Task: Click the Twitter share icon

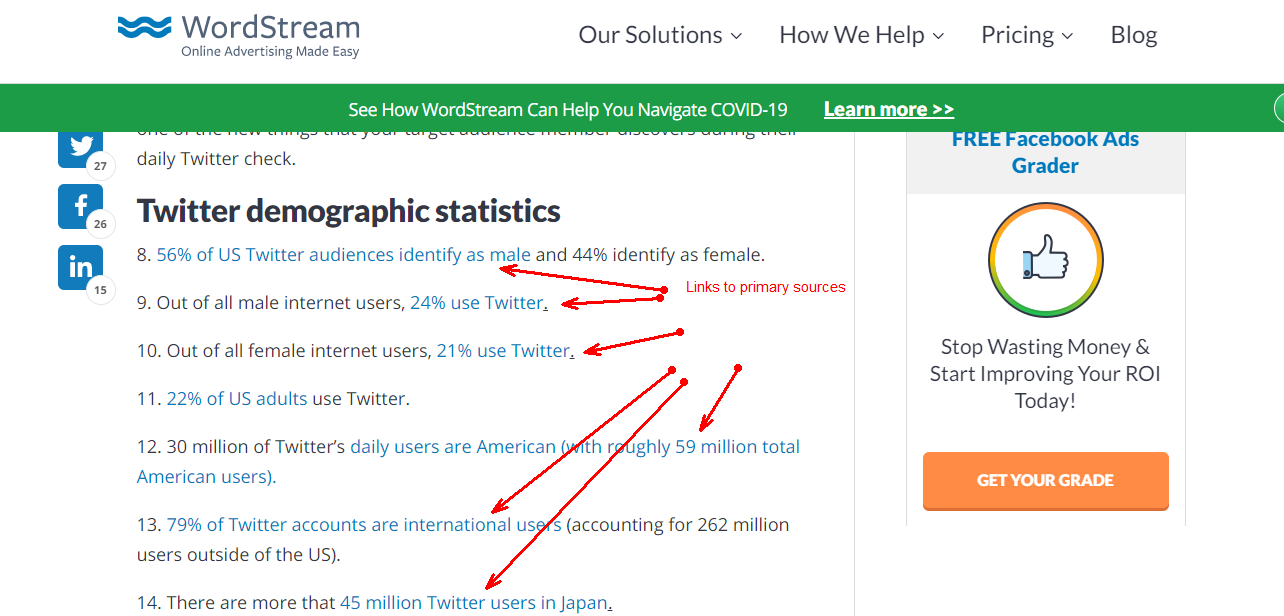Action: (x=80, y=147)
